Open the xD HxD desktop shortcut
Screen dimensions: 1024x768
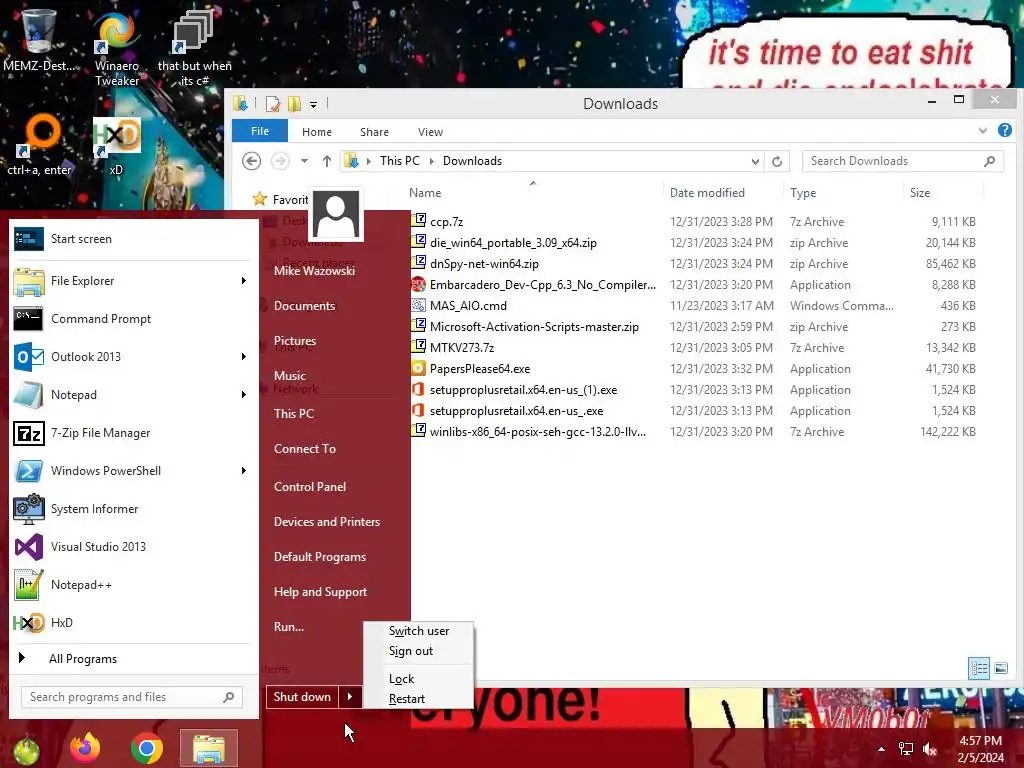(116, 145)
